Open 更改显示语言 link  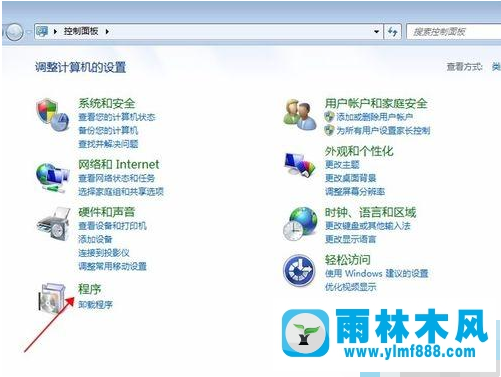coord(350,239)
